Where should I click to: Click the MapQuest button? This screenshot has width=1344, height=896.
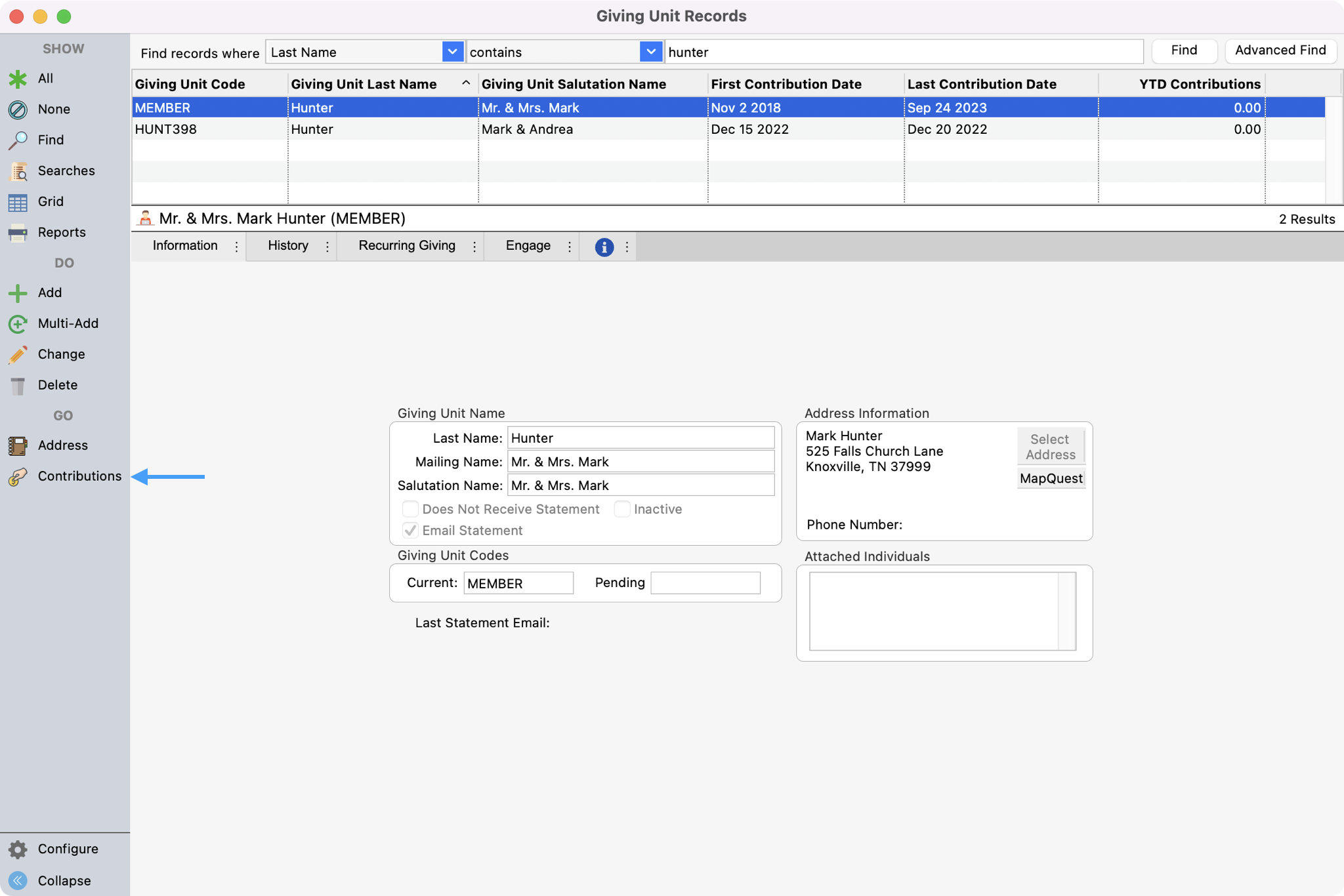(1050, 478)
